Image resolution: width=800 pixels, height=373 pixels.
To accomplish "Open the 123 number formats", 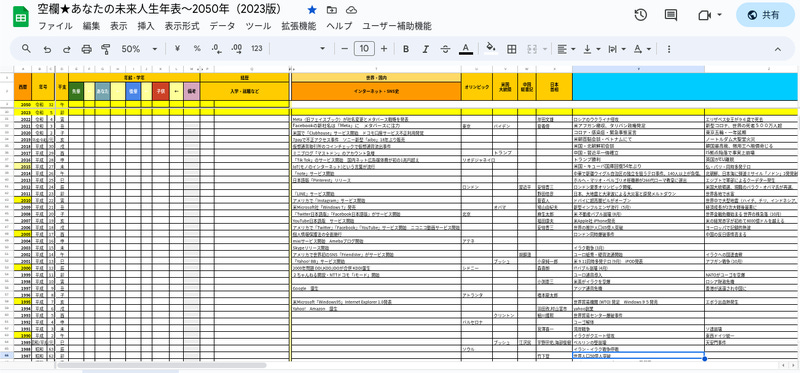I will click(257, 48).
